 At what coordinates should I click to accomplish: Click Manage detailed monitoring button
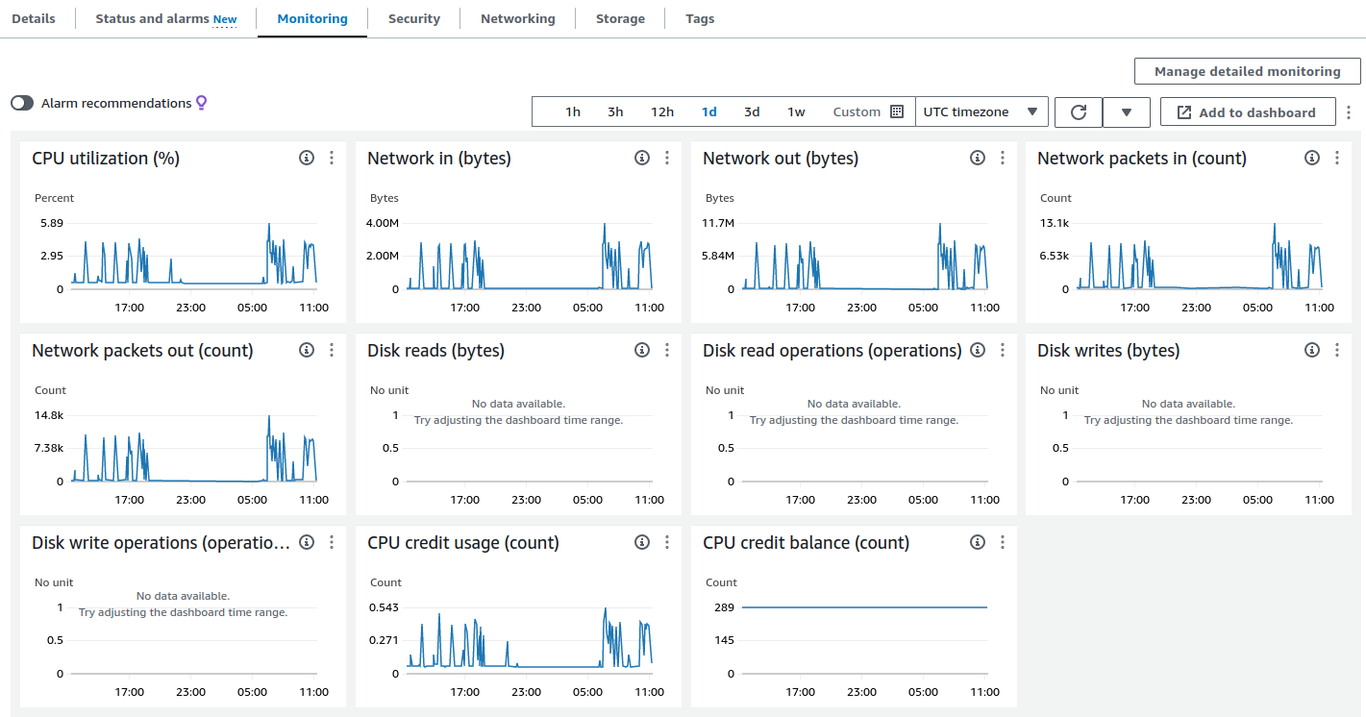coord(1247,71)
